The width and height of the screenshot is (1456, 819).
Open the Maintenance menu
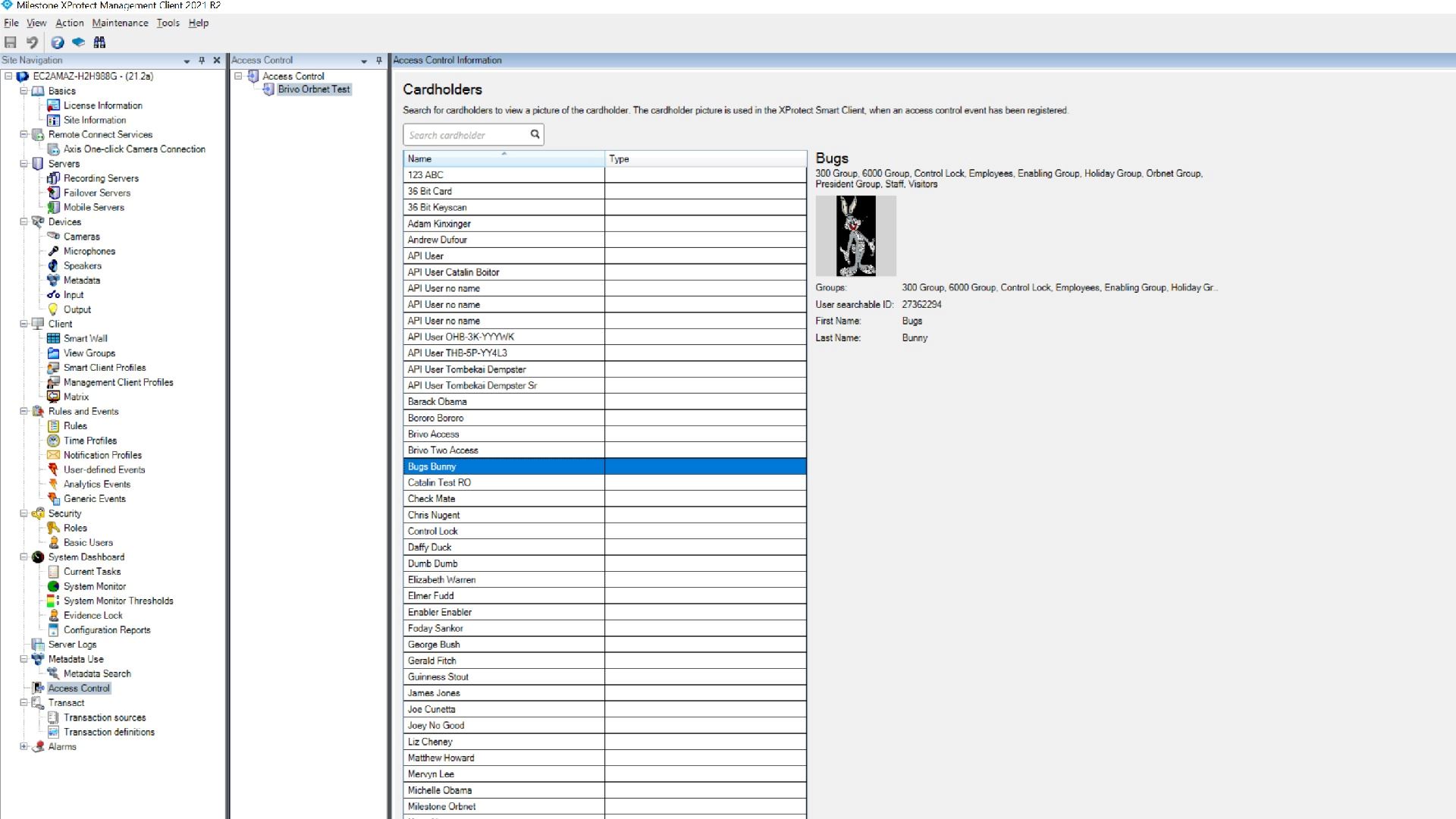120,23
